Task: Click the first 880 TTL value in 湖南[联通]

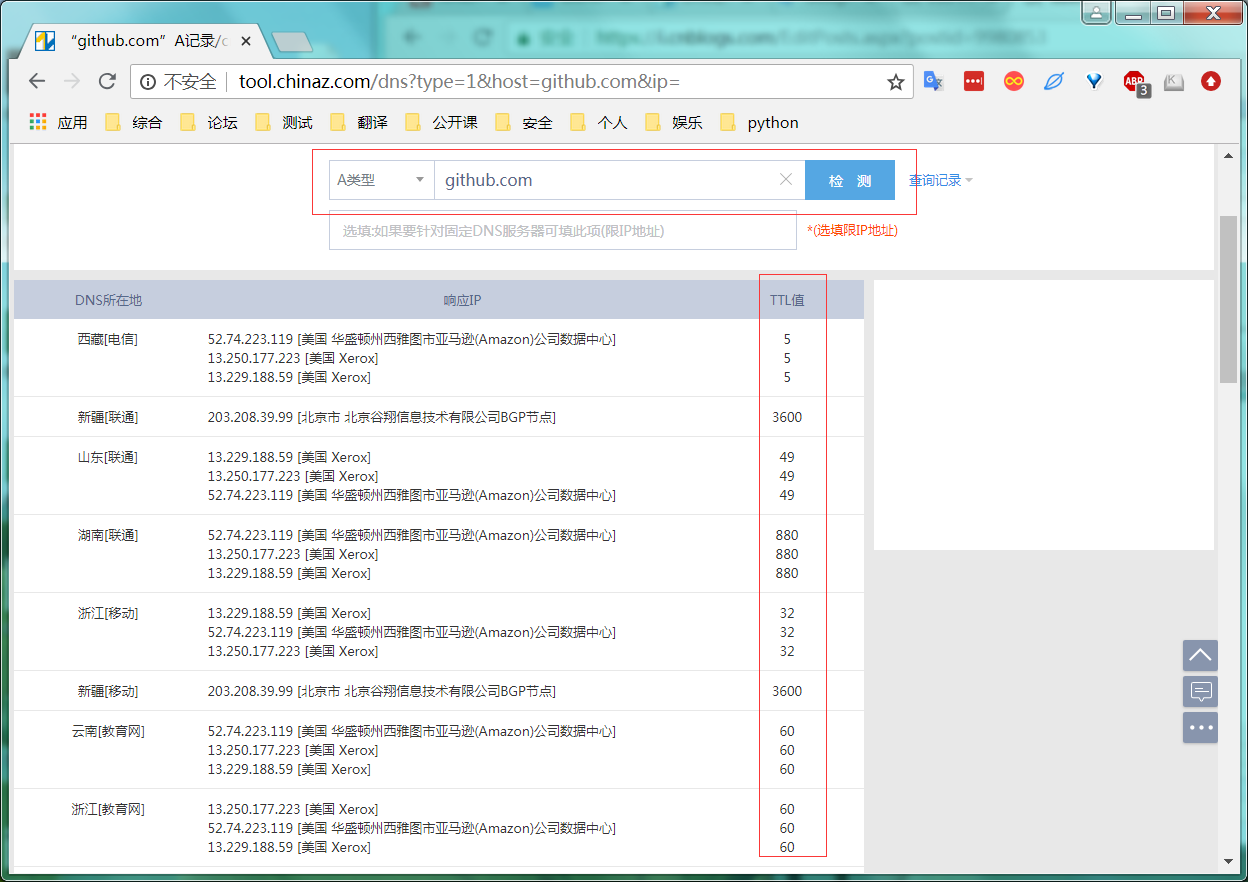Action: click(787, 535)
